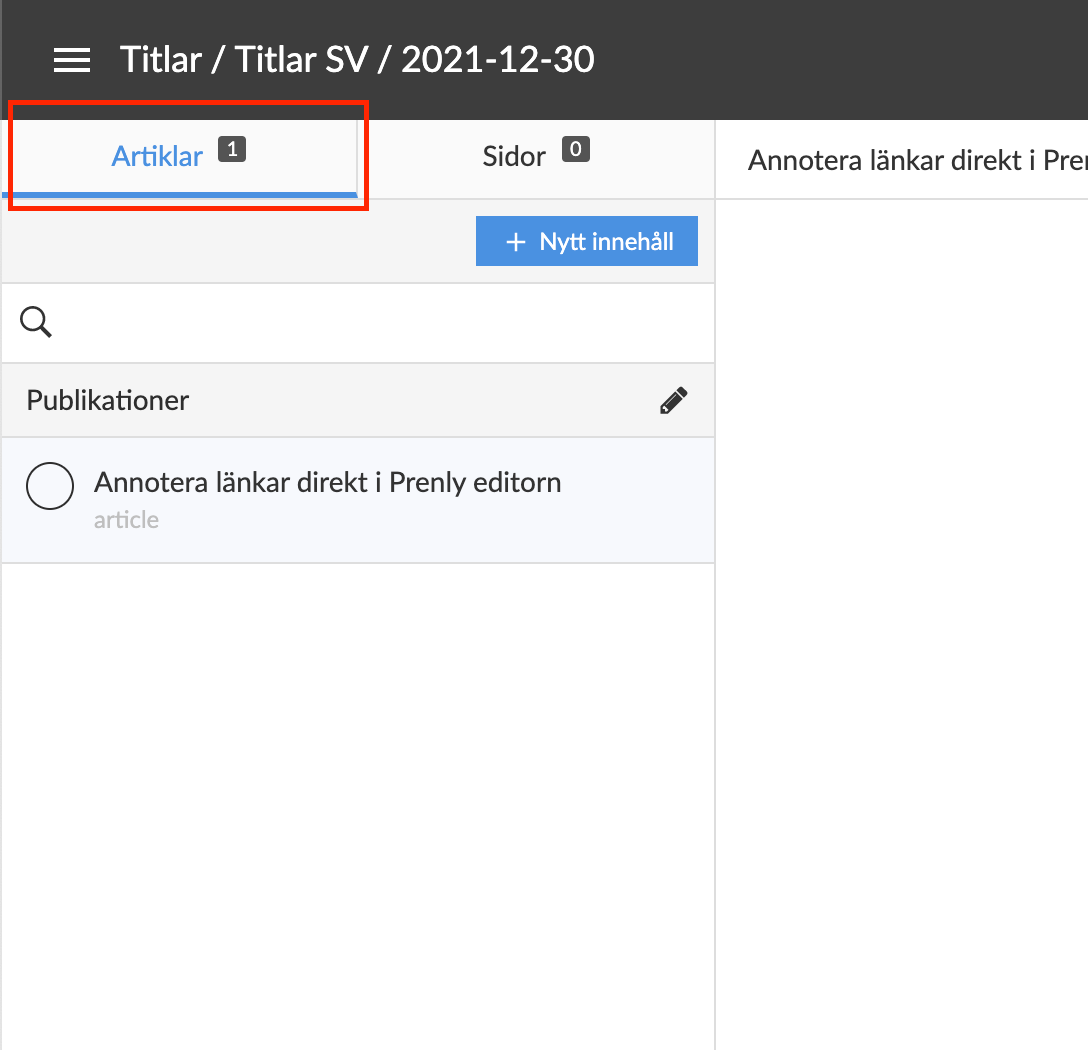Click the magnifying glass search icon

click(36, 322)
